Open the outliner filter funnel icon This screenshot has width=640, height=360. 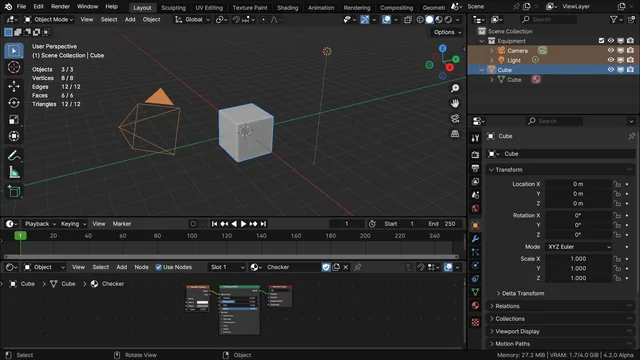(613, 19)
